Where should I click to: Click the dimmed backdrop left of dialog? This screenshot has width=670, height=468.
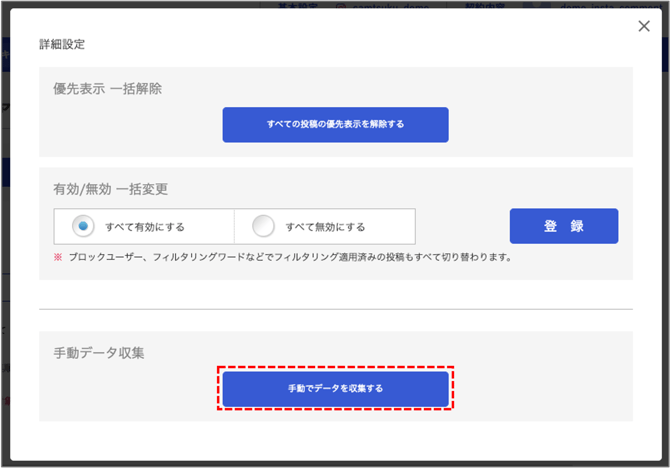click(x=5, y=250)
